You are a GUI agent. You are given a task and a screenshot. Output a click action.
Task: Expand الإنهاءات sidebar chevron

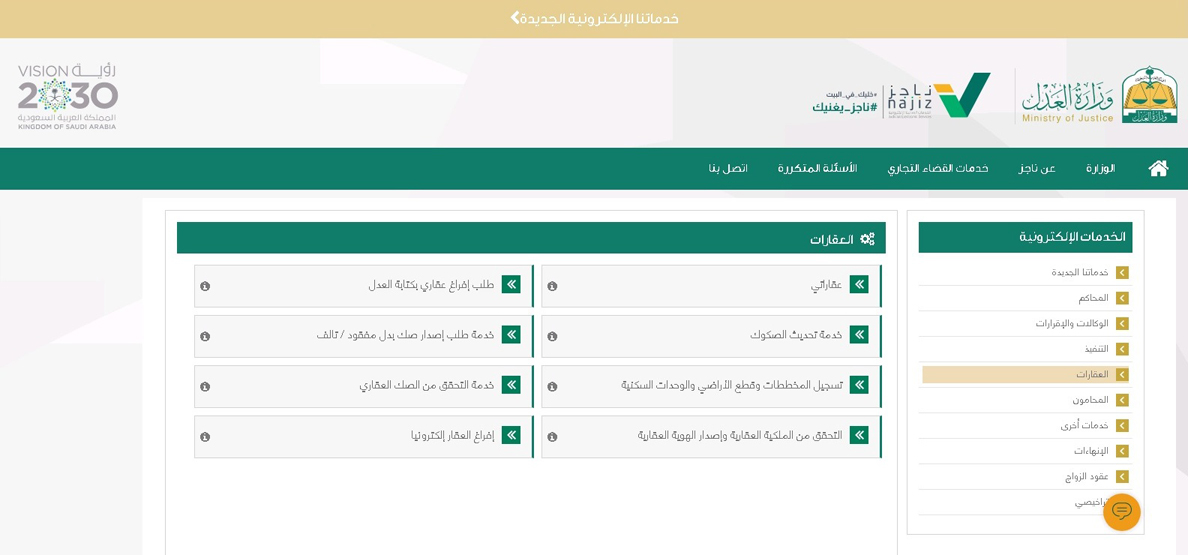[x=1122, y=451]
